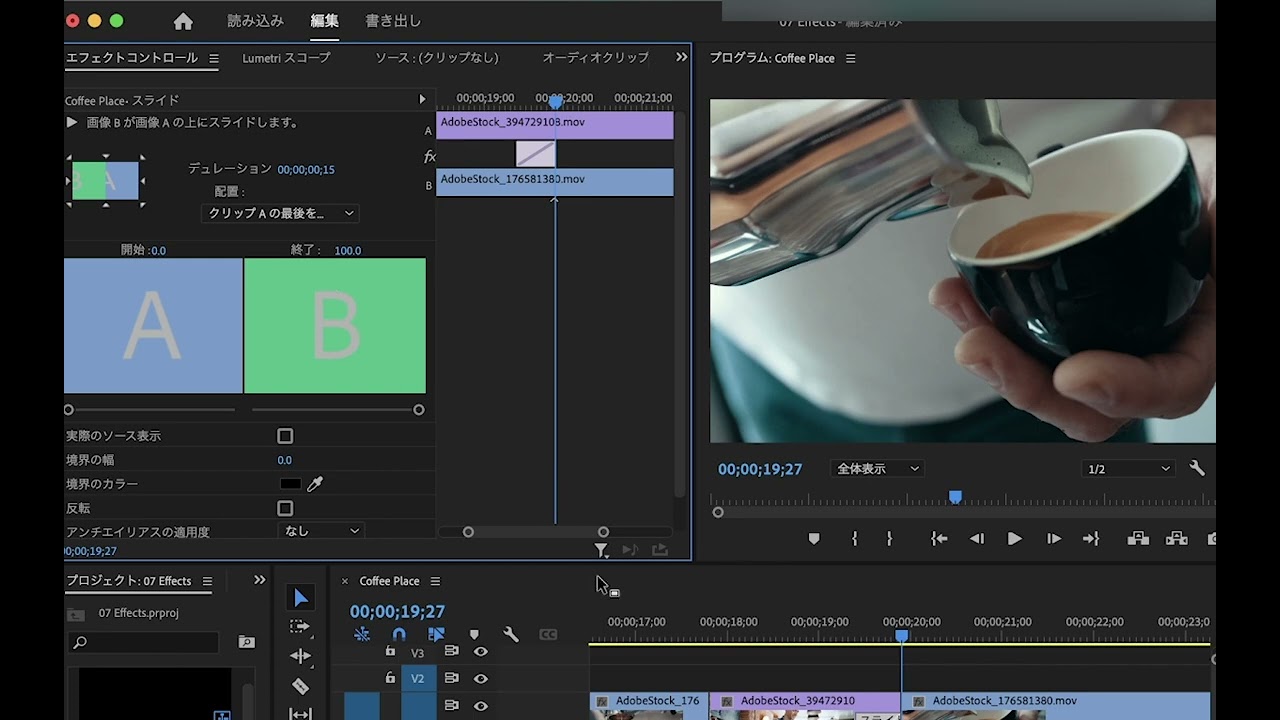Viewport: 1280px width, 720px height.
Task: Click the Home icon in top bar
Action: click(x=183, y=21)
